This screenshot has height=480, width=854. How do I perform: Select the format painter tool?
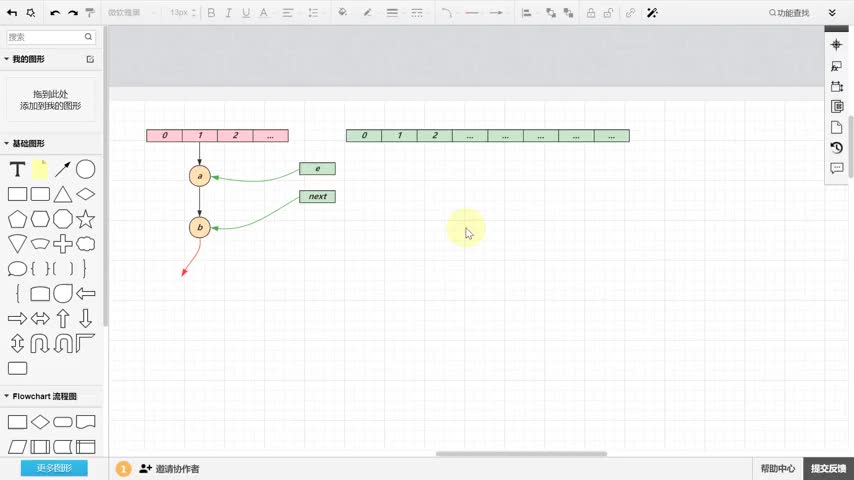(90, 13)
